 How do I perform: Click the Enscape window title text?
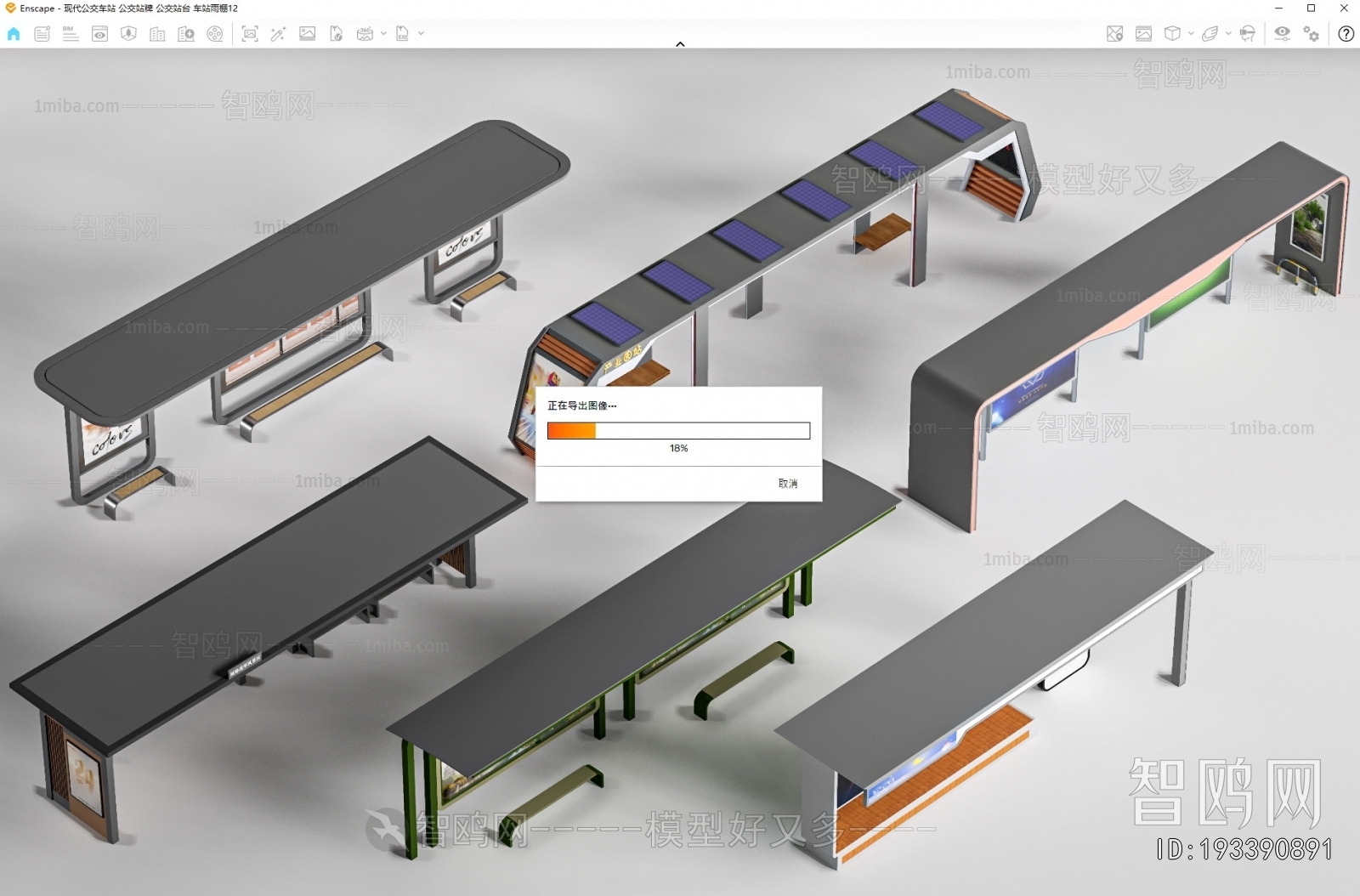pos(128,9)
